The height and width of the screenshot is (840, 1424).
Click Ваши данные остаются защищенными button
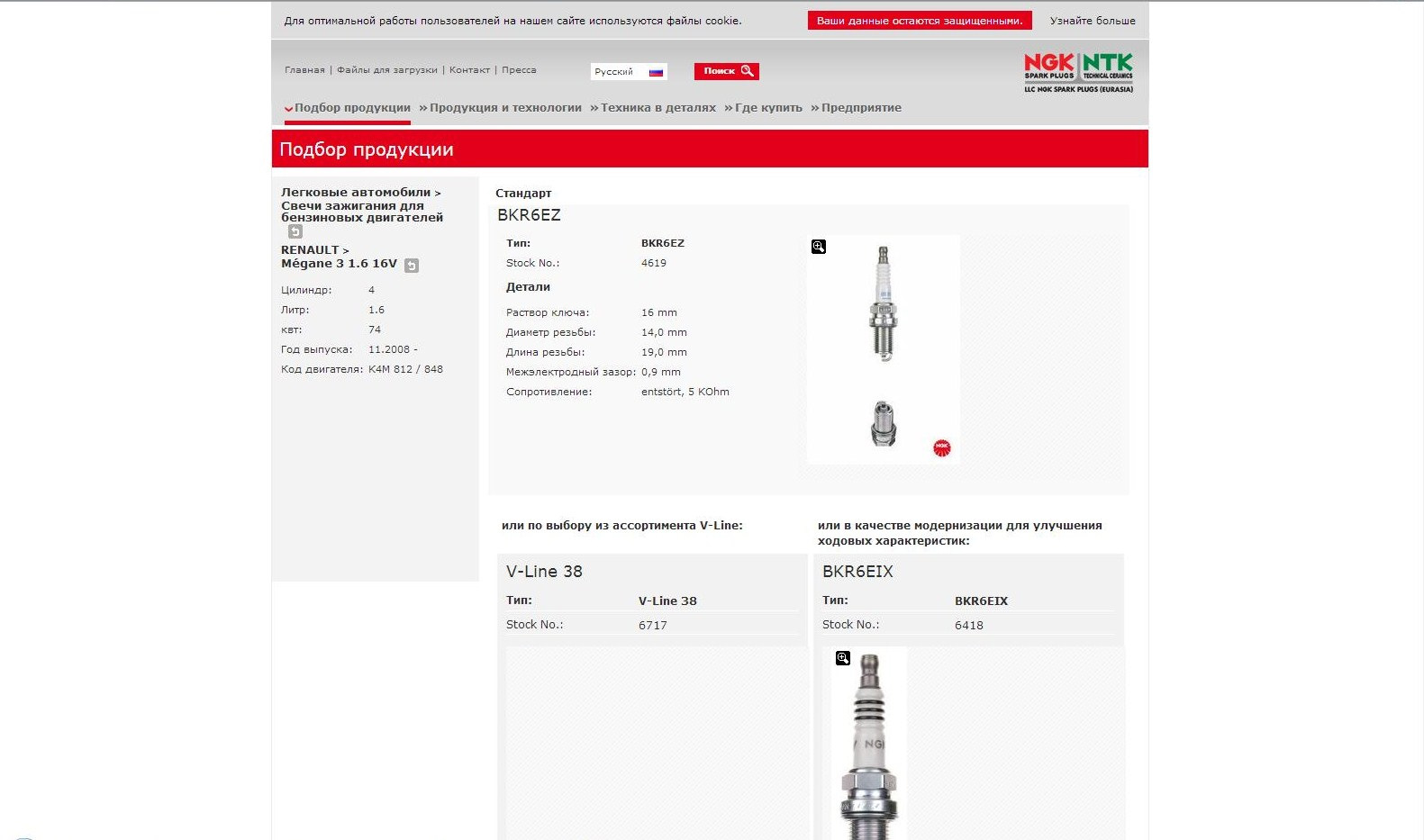(x=920, y=21)
